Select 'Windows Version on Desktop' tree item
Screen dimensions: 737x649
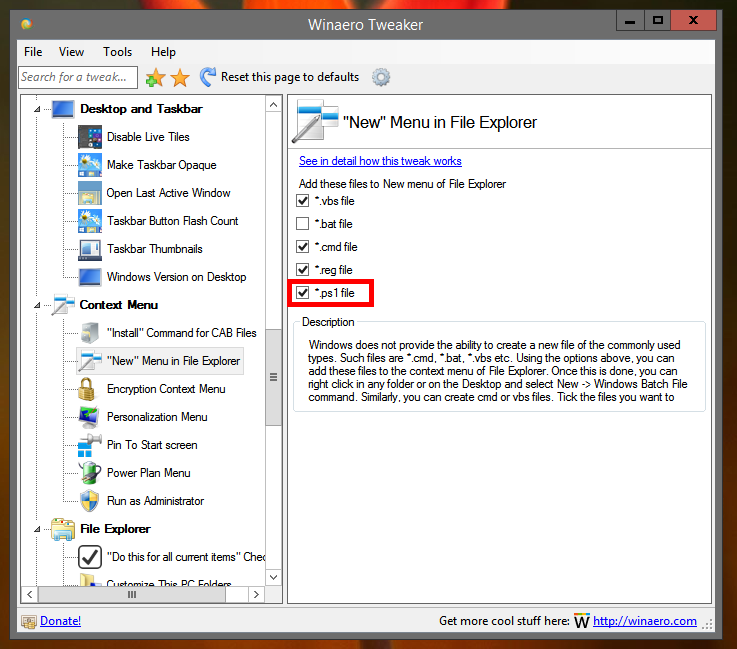[176, 277]
